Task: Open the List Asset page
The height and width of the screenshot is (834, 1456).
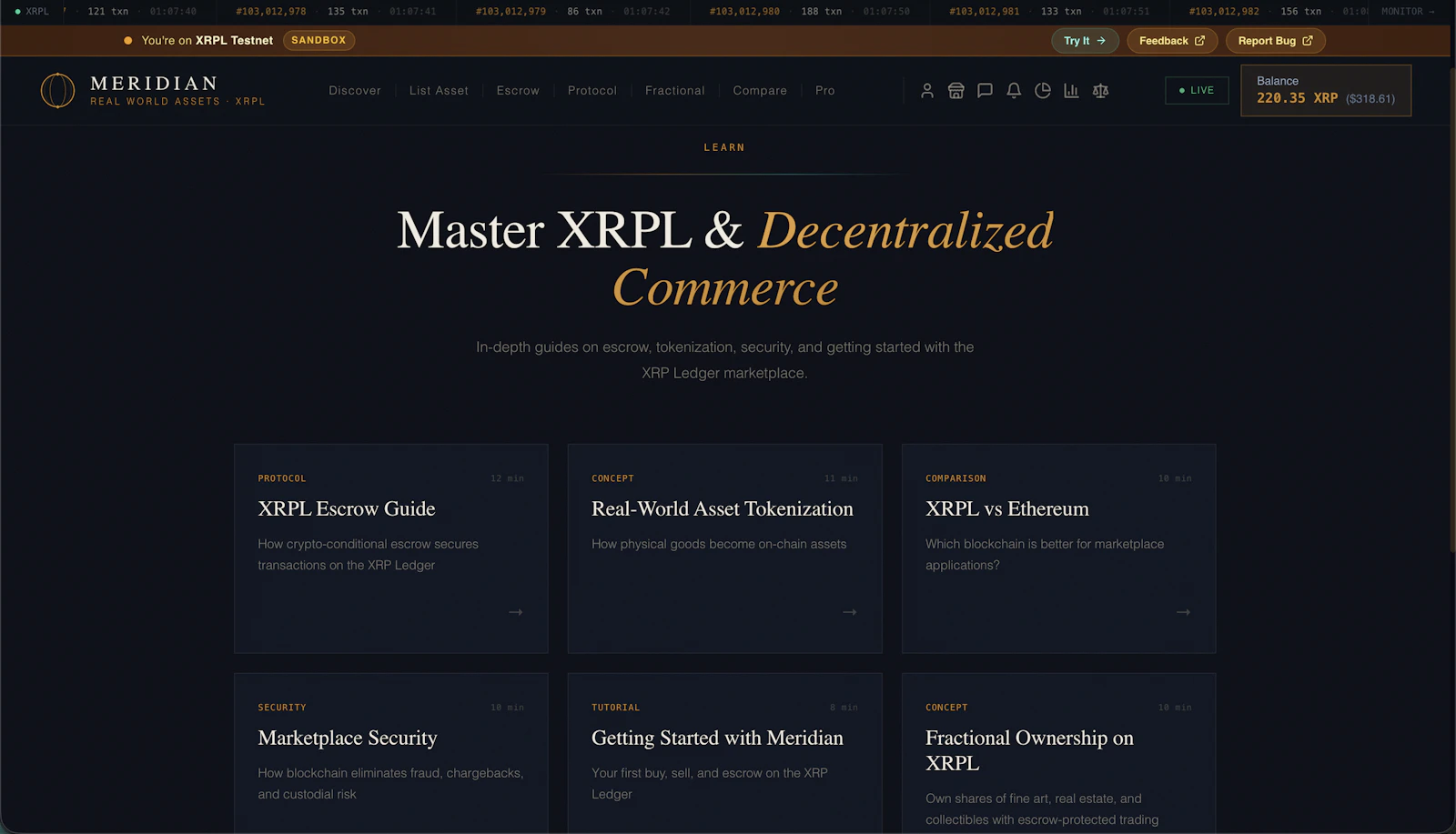Action: tap(439, 91)
